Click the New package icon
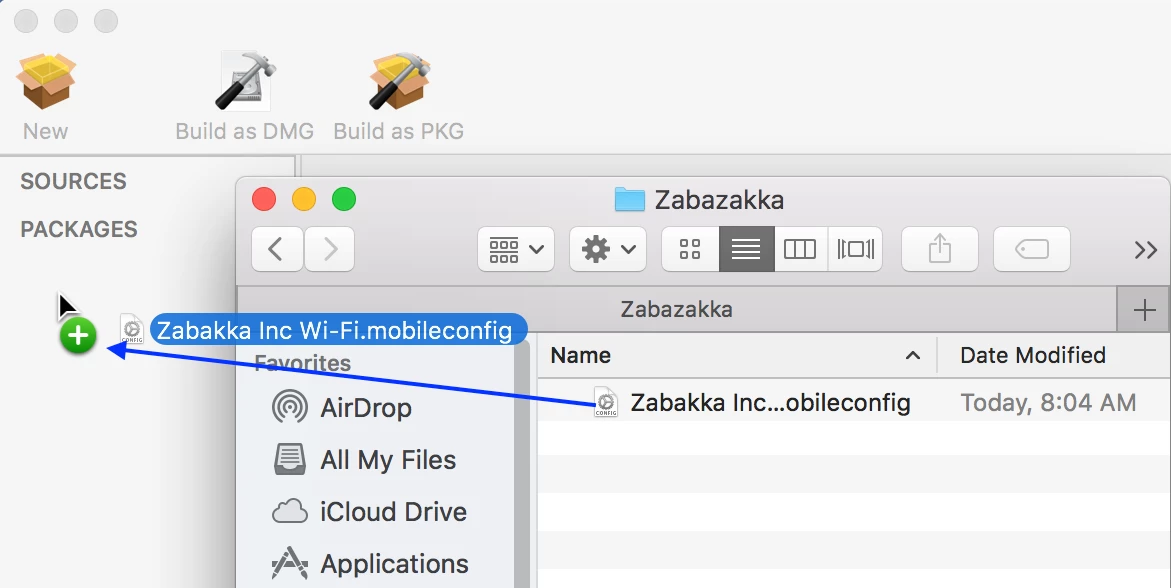 pos(46,81)
